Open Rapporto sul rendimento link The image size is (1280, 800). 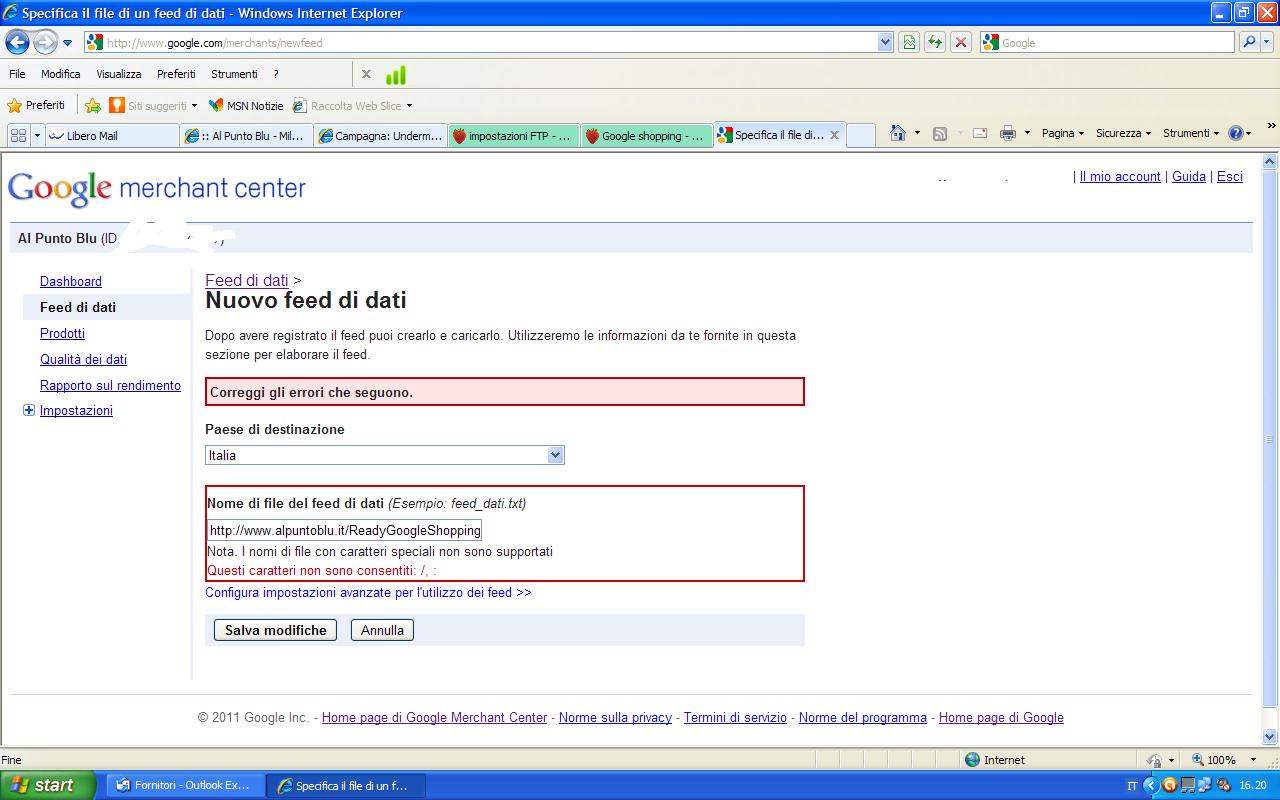pos(110,386)
